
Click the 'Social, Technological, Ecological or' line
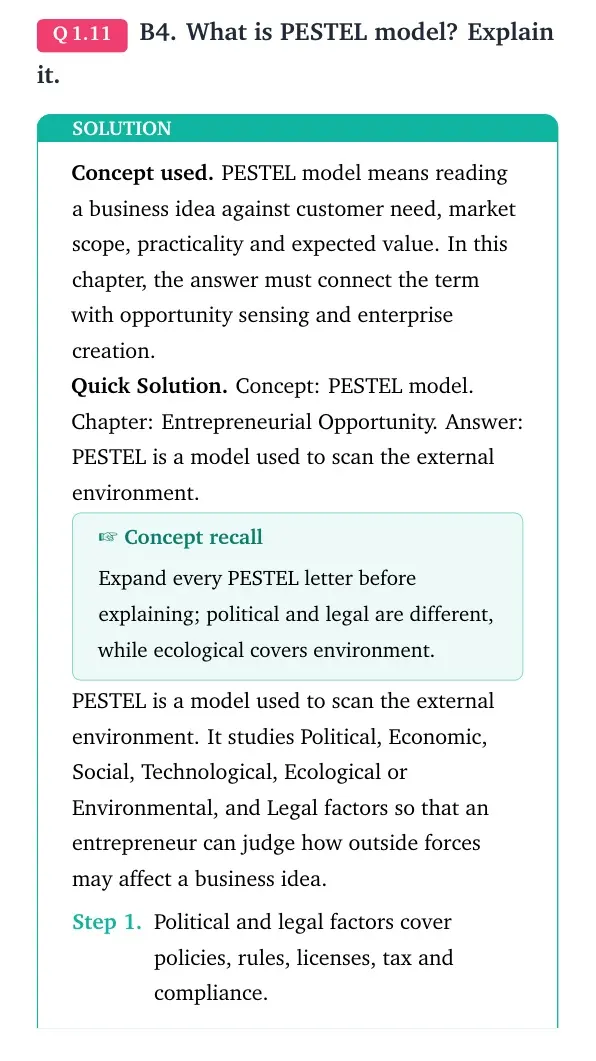coord(239,772)
